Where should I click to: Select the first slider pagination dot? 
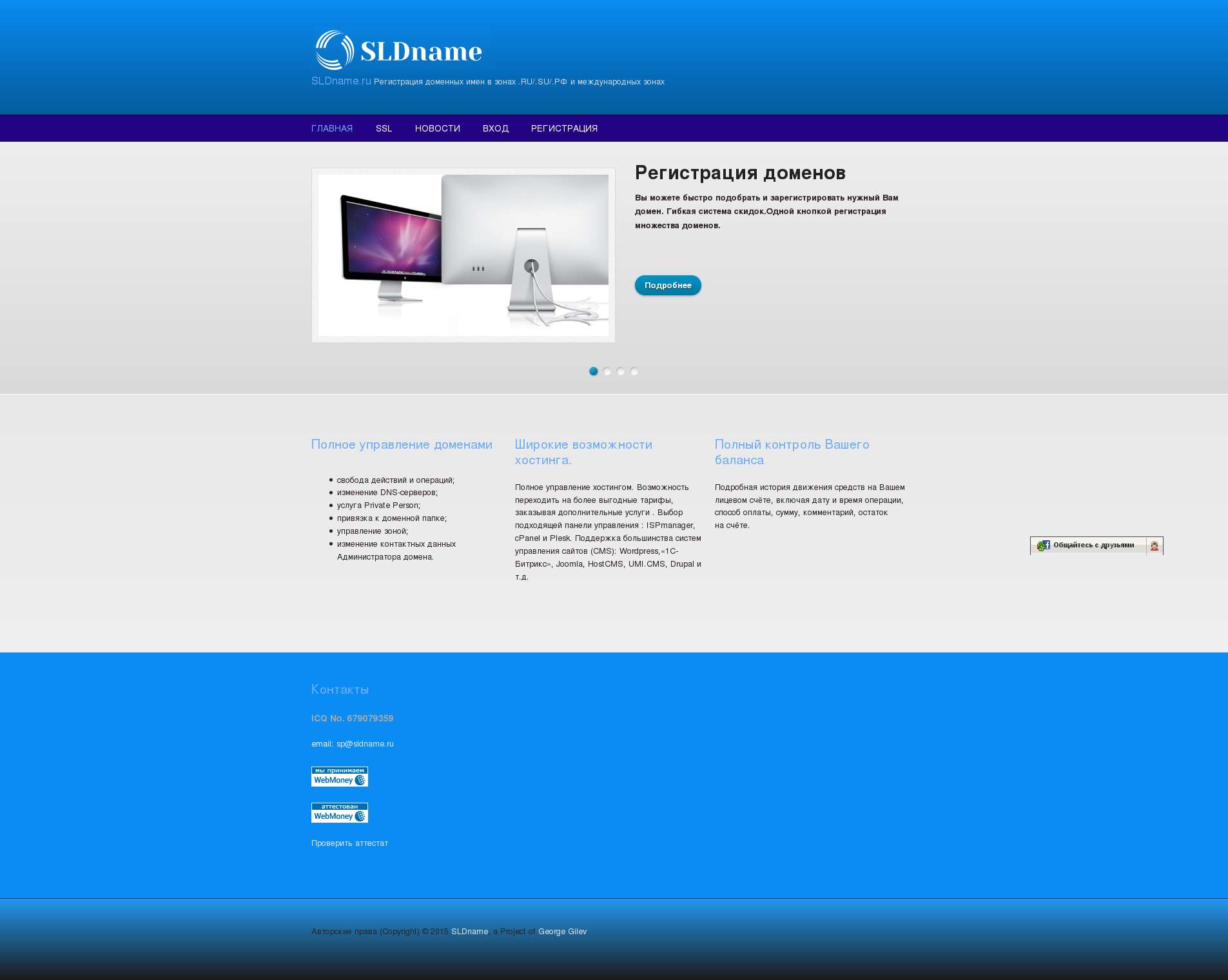593,371
